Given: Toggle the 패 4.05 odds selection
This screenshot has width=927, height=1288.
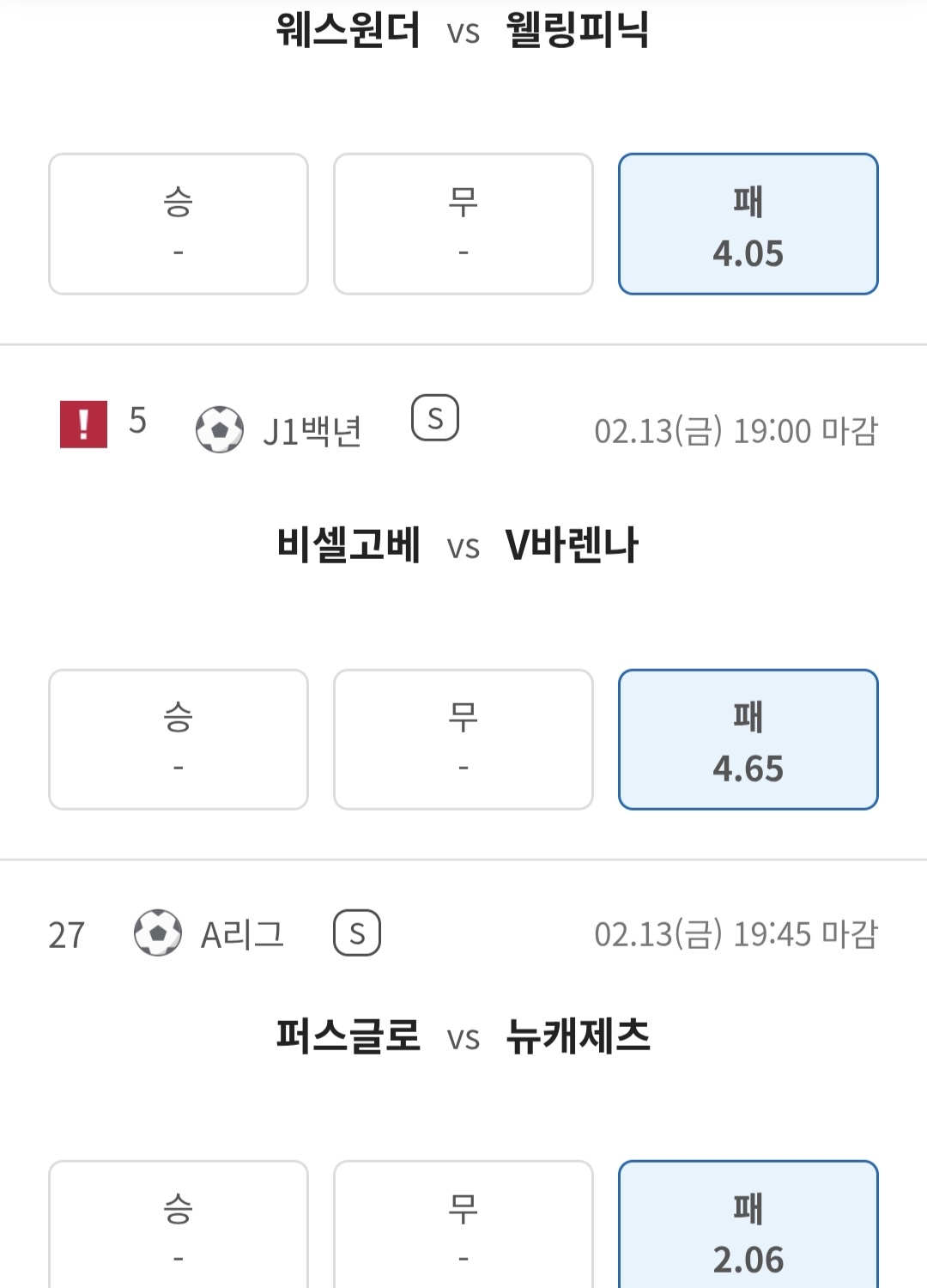Looking at the screenshot, I should 748,224.
